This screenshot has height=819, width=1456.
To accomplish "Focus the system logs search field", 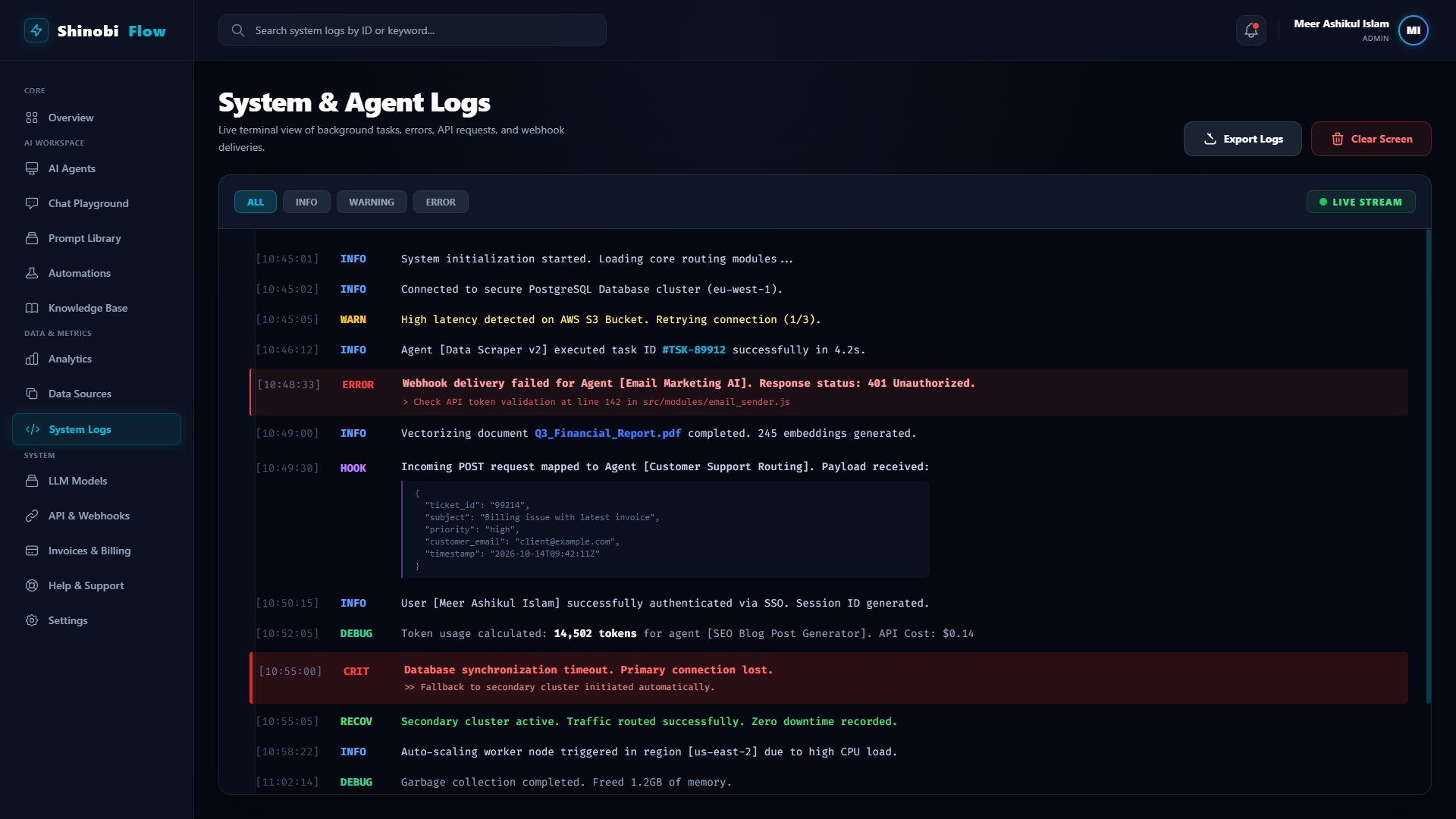I will click(413, 30).
